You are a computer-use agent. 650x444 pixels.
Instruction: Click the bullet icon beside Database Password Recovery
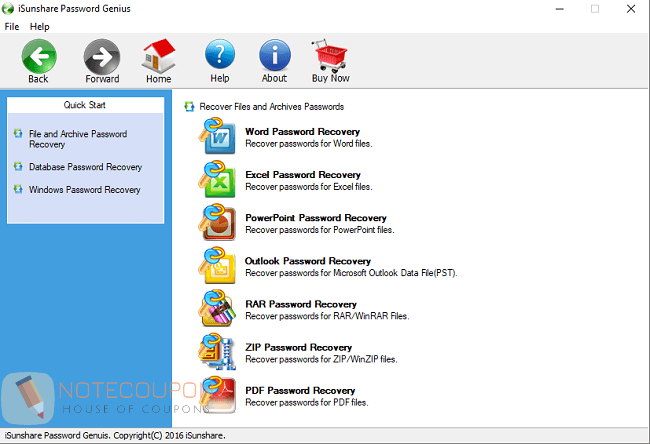pos(18,167)
